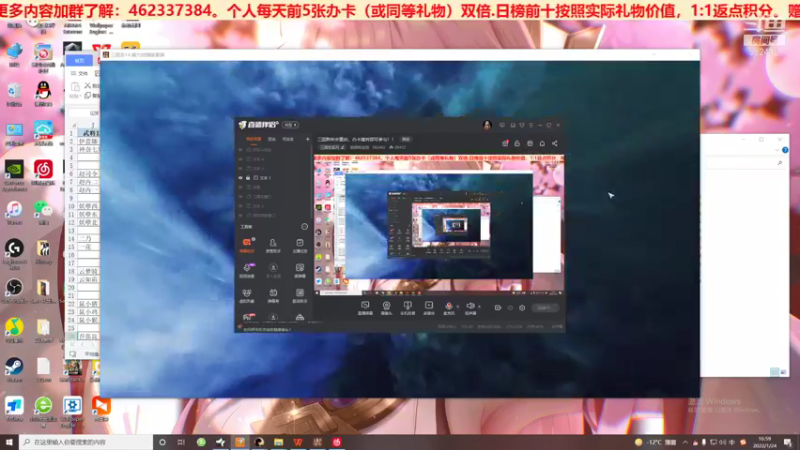Open NetEase Cloud Music desktop icon
This screenshot has height=450, width=800.
[x=43, y=172]
